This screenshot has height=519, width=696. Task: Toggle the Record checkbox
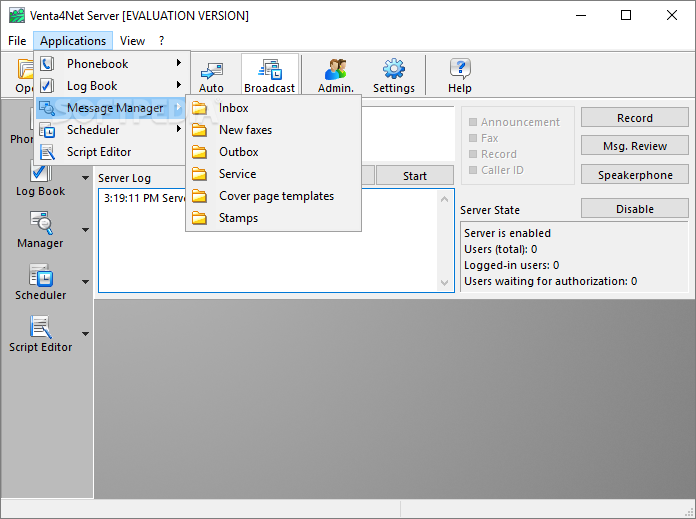(473, 154)
